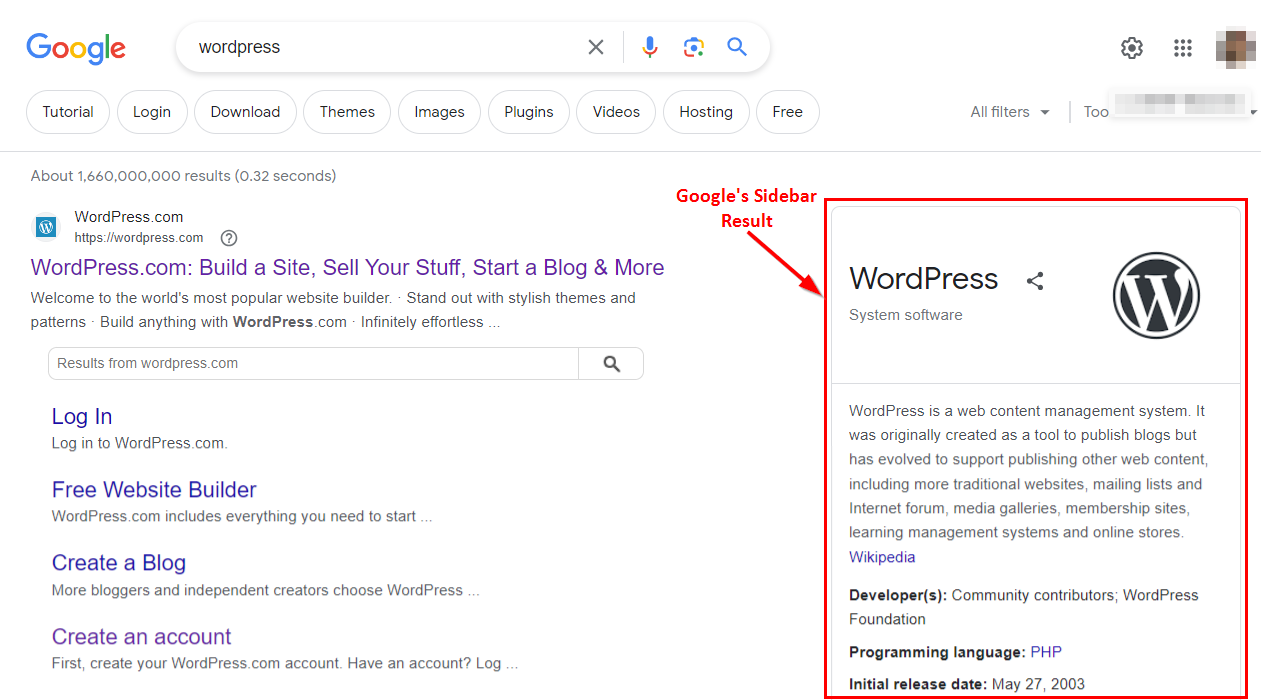Click the PHP programming language link

coord(1046,652)
